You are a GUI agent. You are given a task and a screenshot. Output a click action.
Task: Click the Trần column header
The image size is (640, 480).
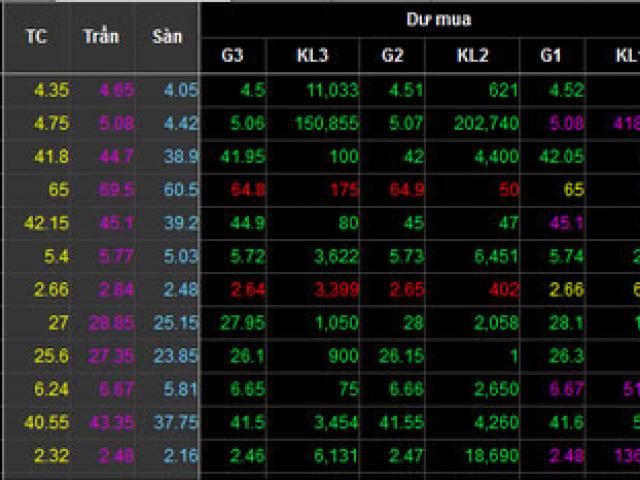(101, 37)
